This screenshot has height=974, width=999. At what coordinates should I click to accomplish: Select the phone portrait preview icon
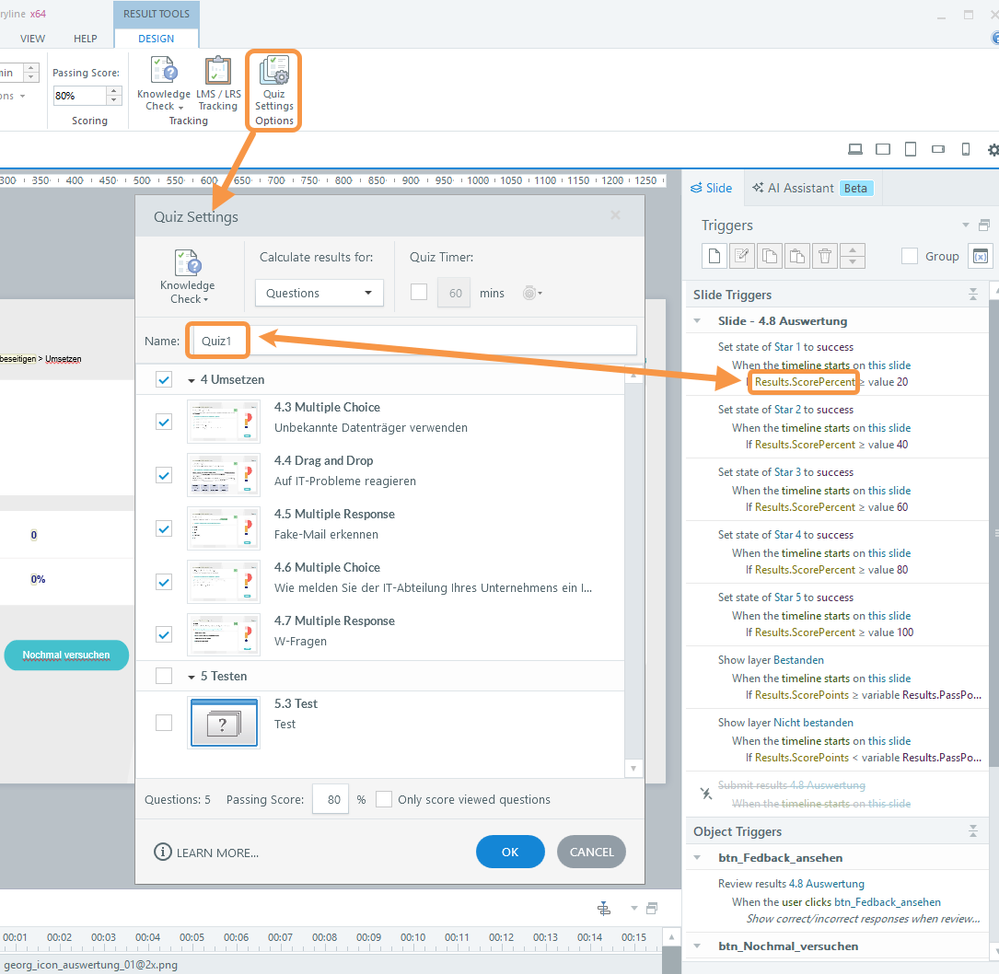point(965,149)
